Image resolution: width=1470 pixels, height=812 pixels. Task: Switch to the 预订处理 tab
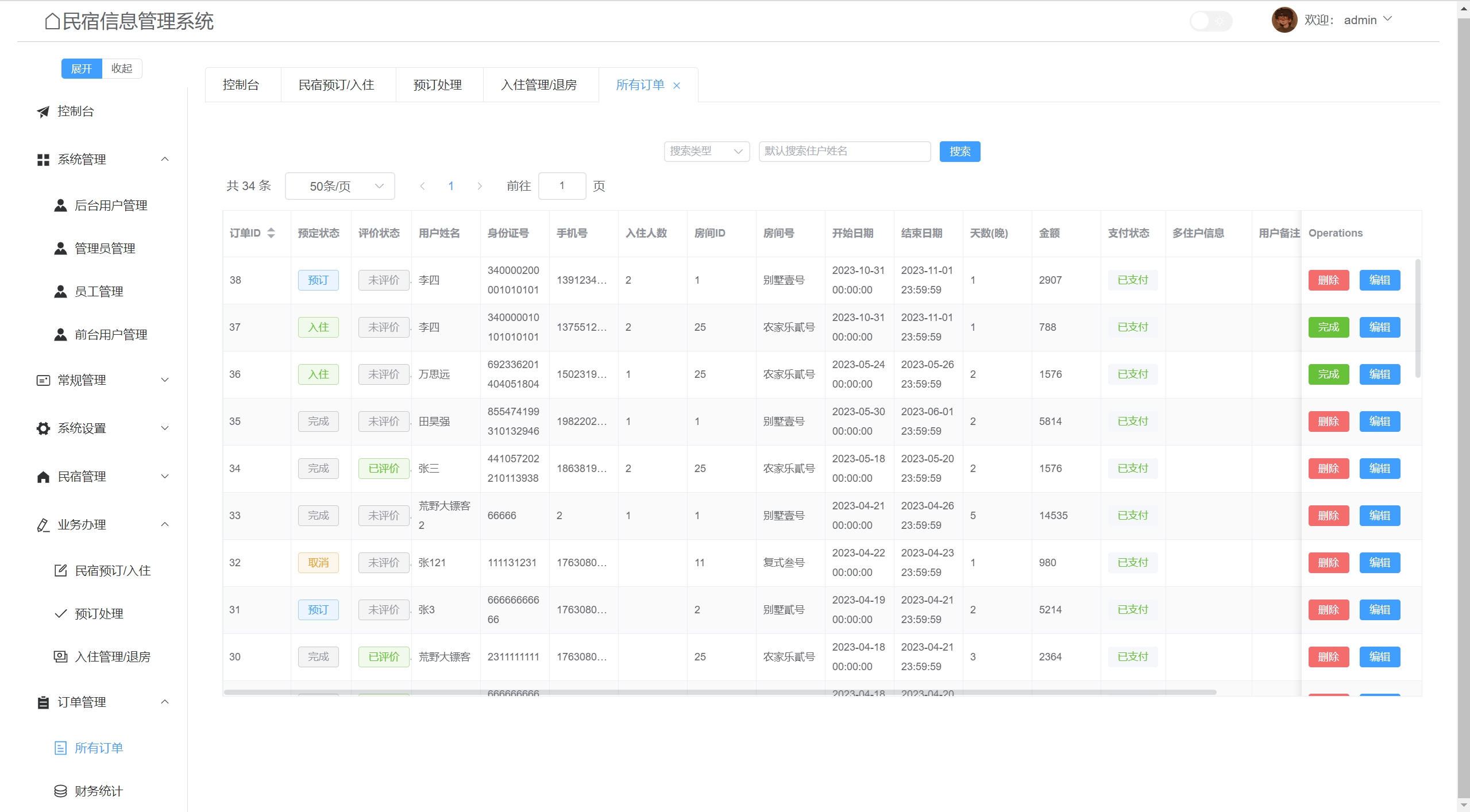[438, 85]
